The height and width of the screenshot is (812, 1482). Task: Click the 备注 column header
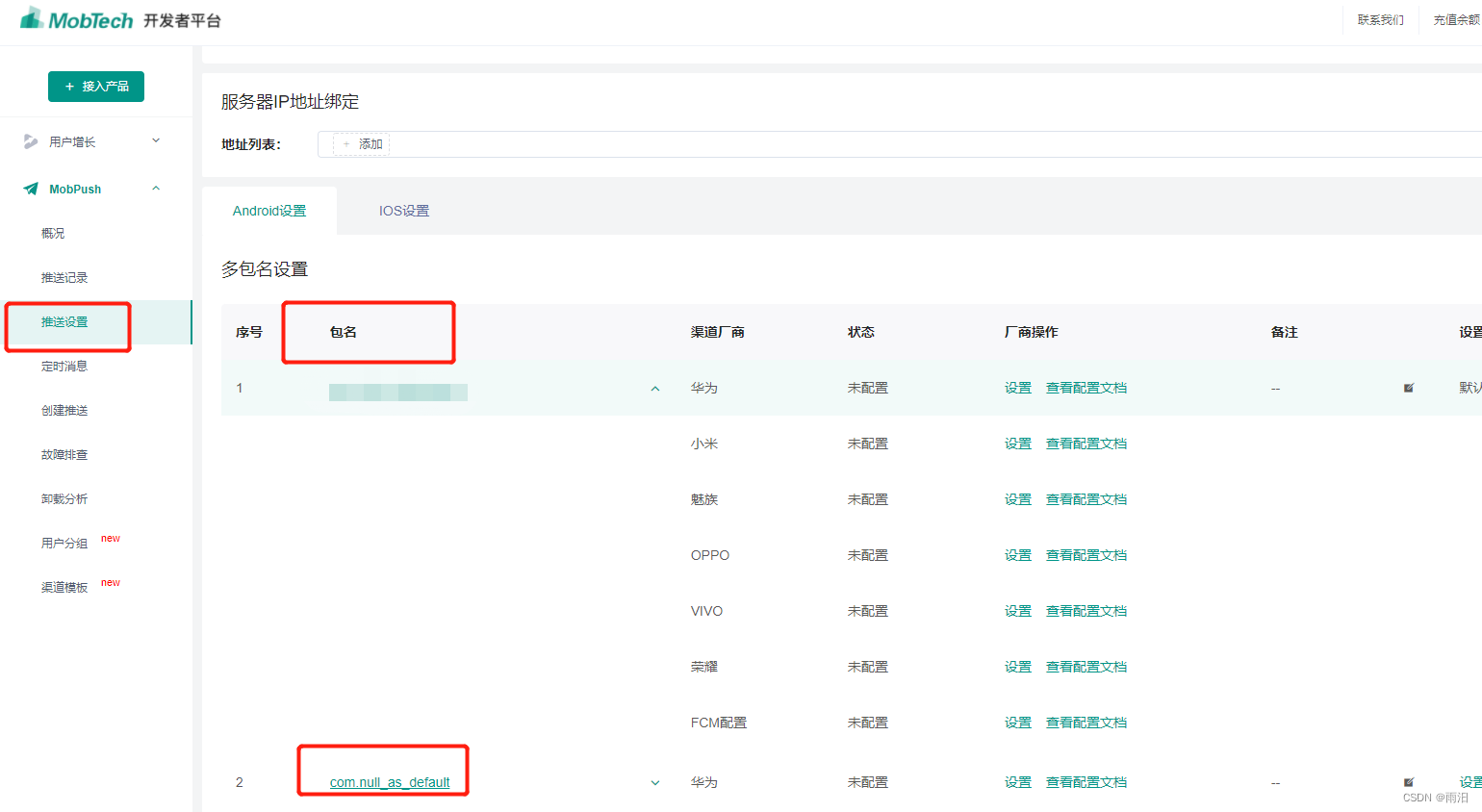tap(1285, 332)
